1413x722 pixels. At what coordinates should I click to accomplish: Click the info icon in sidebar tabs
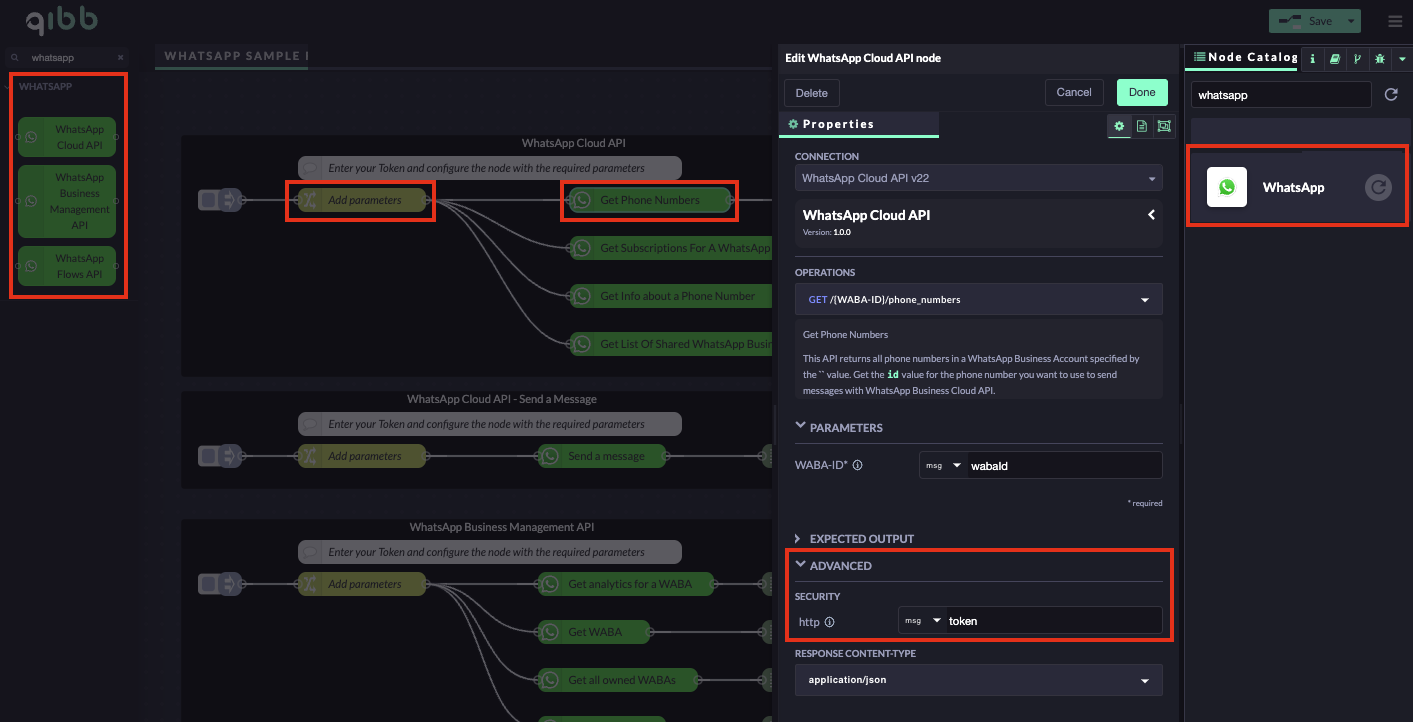(x=1313, y=59)
